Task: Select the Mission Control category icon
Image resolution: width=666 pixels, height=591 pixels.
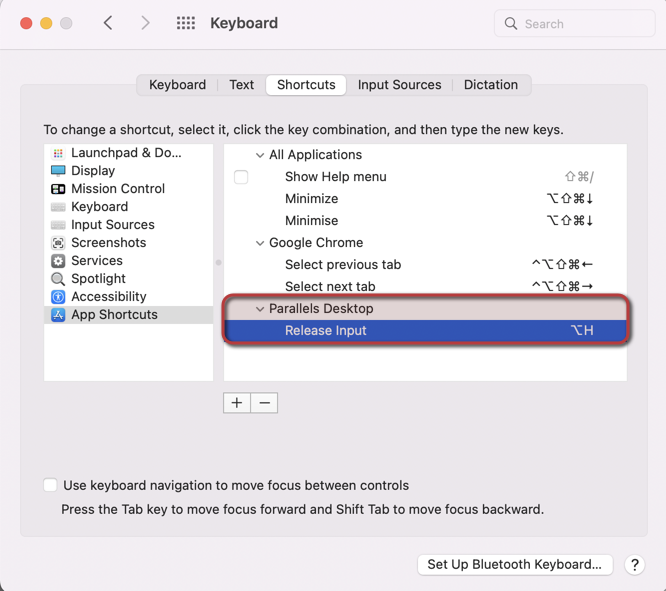Action: (x=58, y=189)
